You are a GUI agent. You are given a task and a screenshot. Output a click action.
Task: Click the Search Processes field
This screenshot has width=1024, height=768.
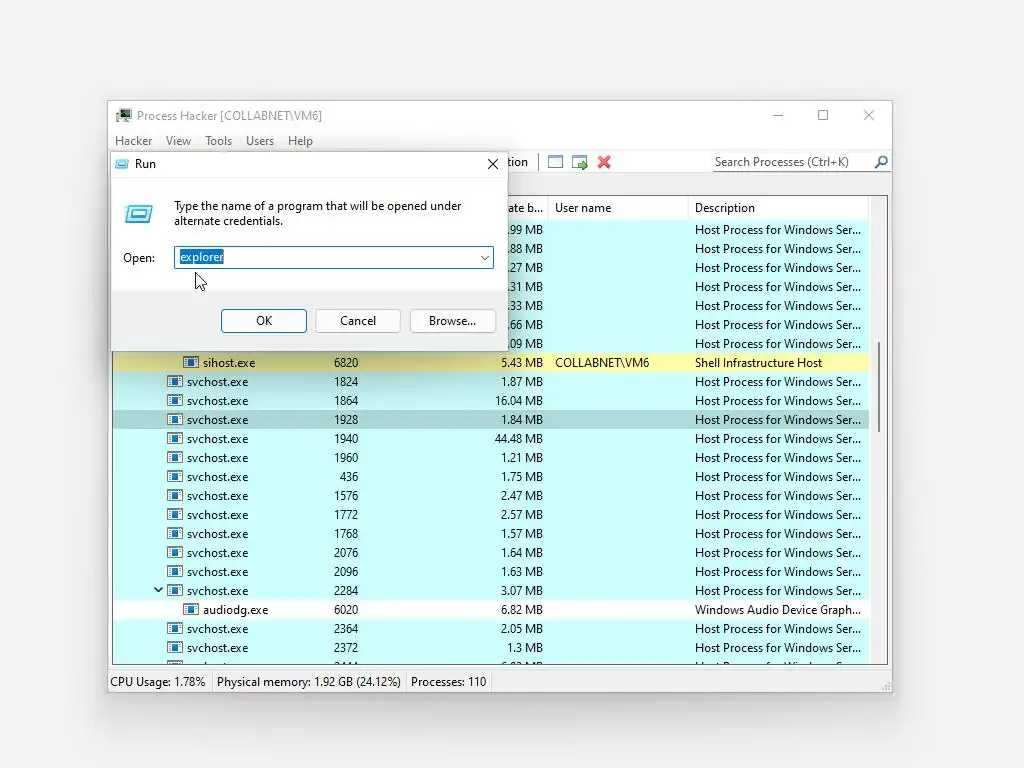793,162
